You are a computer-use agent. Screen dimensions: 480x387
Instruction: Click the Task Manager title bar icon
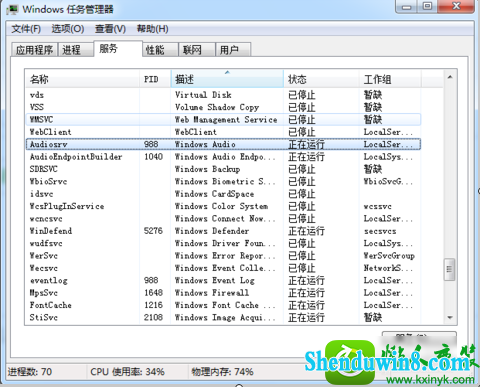click(12, 9)
